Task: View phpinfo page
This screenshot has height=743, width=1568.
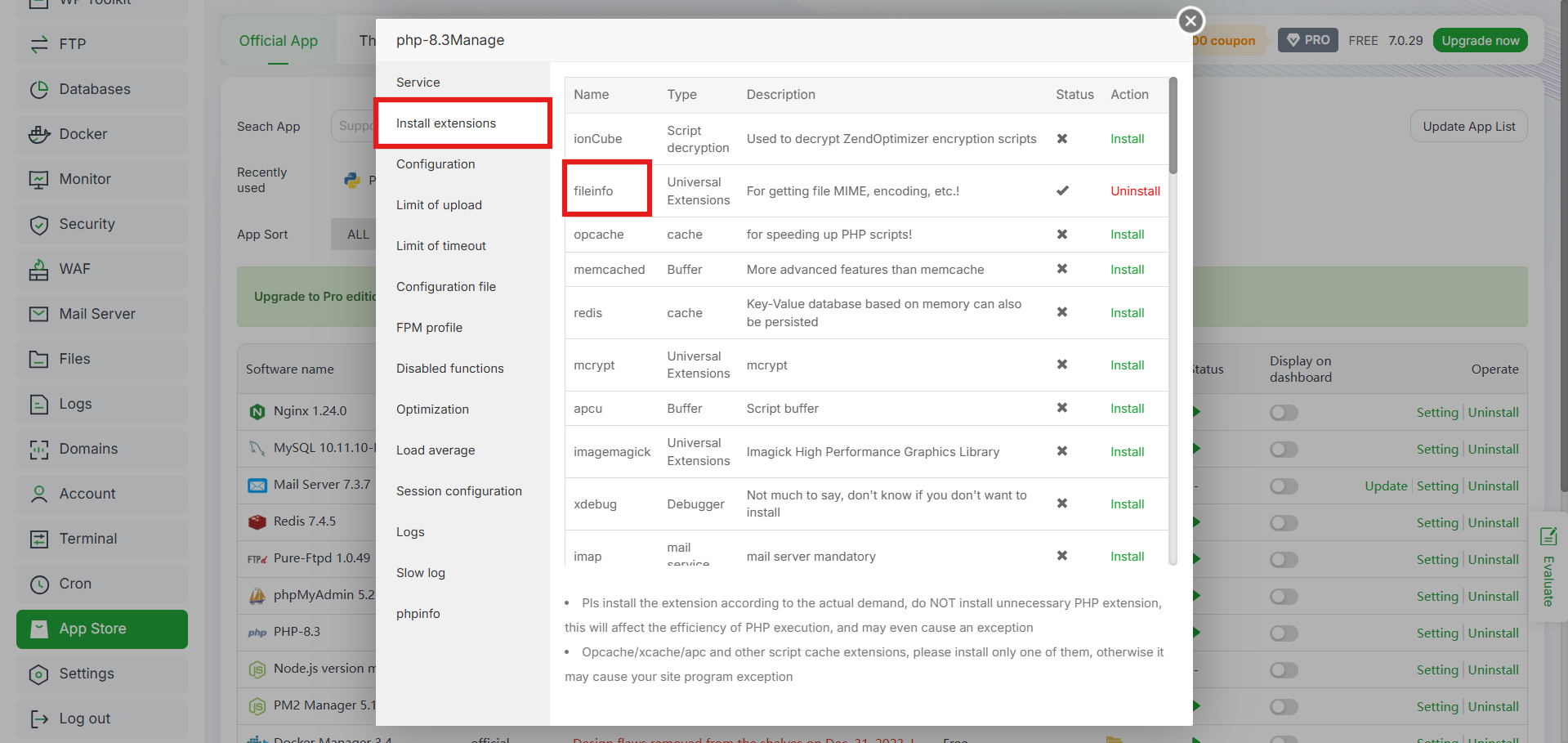Action: 418,614
